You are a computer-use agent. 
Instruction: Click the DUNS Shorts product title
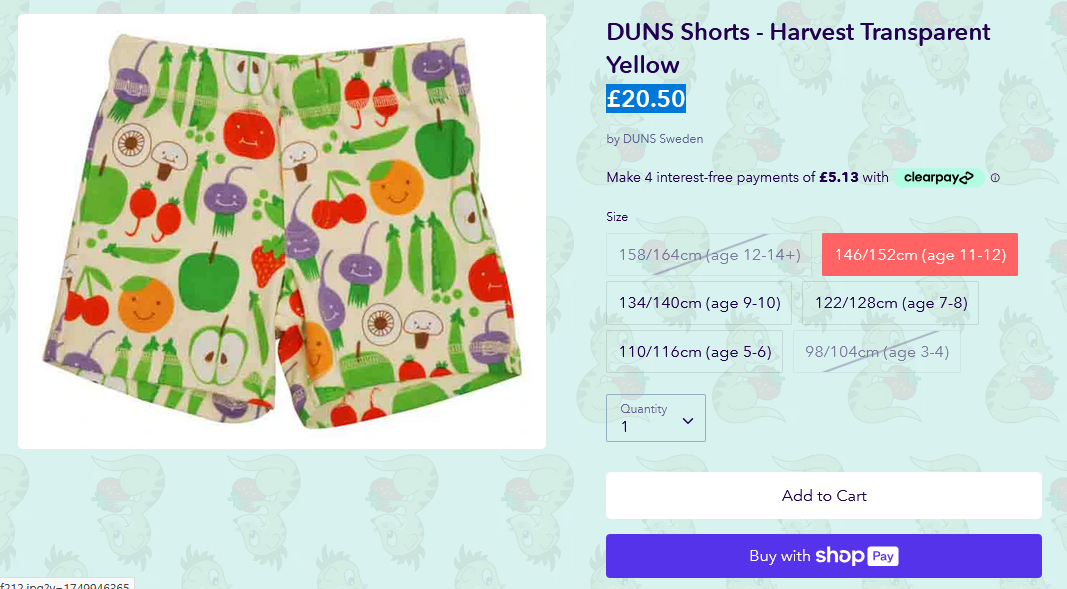(798, 48)
